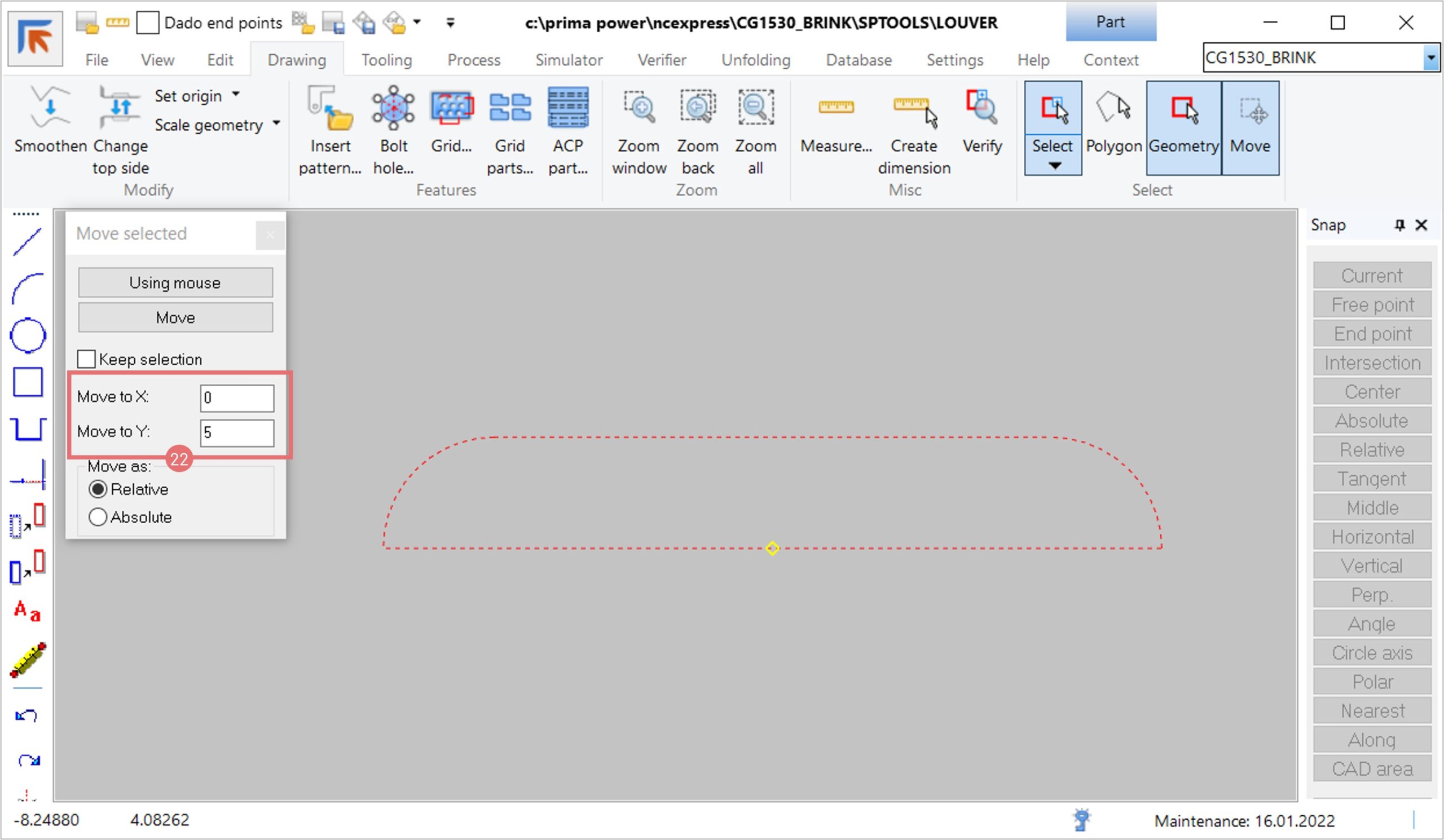The image size is (1444, 840).
Task: Select the rectangle drawing tool
Action: pyautogui.click(x=28, y=382)
